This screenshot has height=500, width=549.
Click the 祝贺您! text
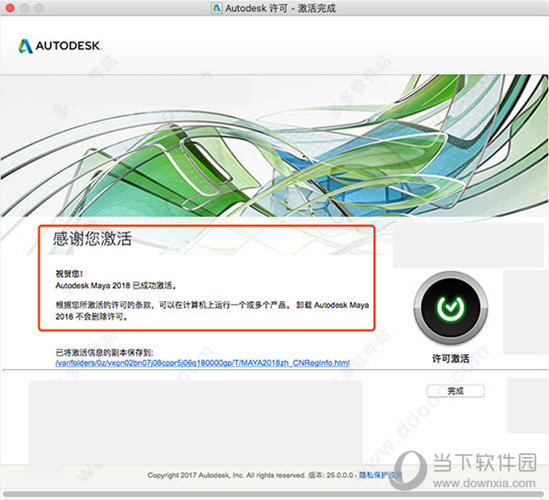69,274
